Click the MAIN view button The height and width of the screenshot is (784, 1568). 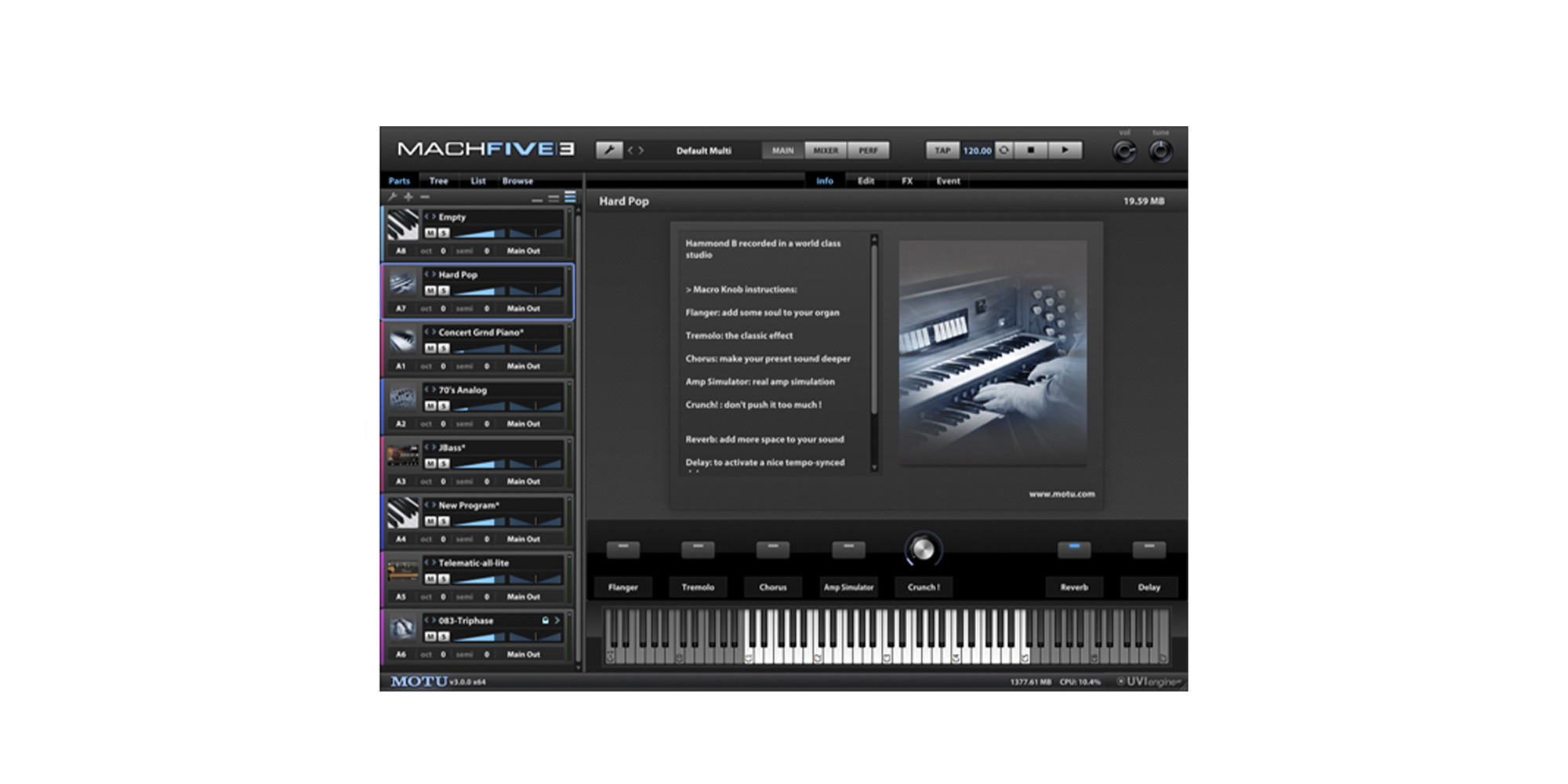782,151
